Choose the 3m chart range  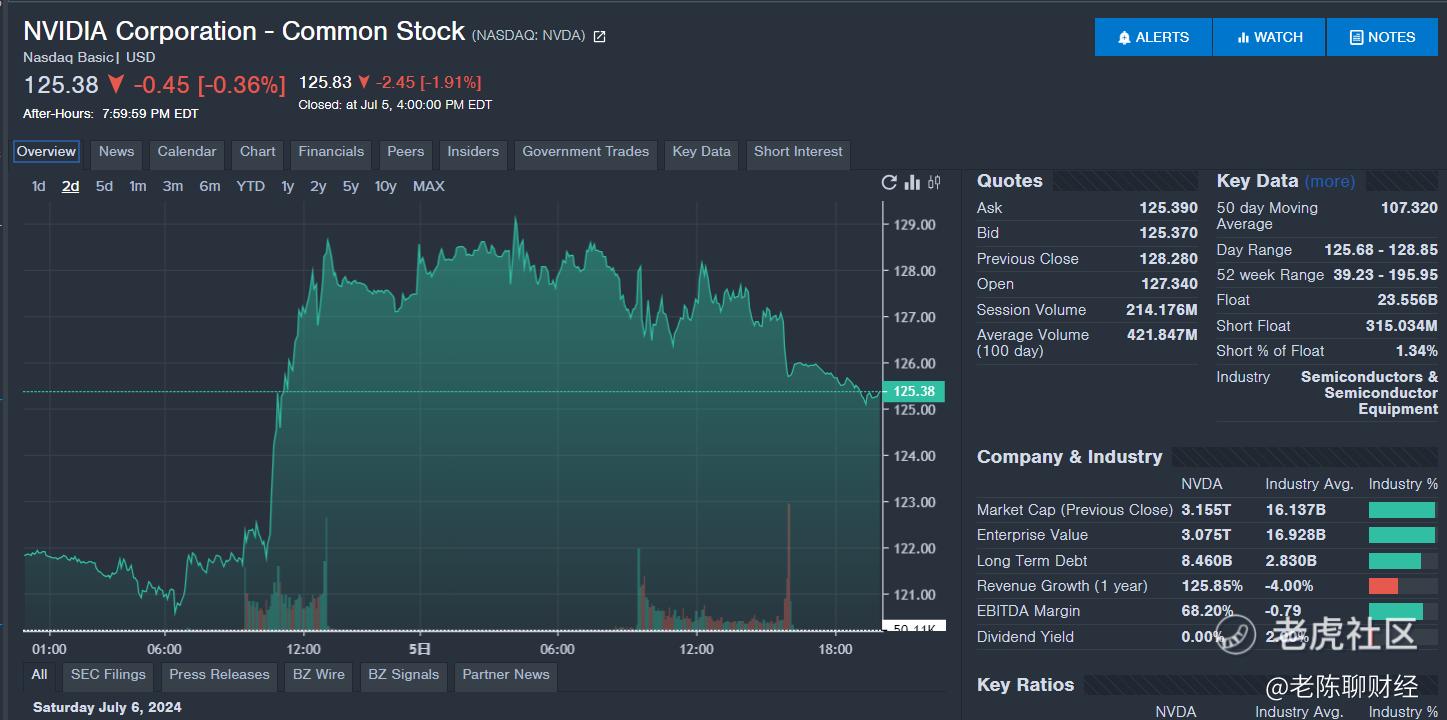tap(173, 186)
